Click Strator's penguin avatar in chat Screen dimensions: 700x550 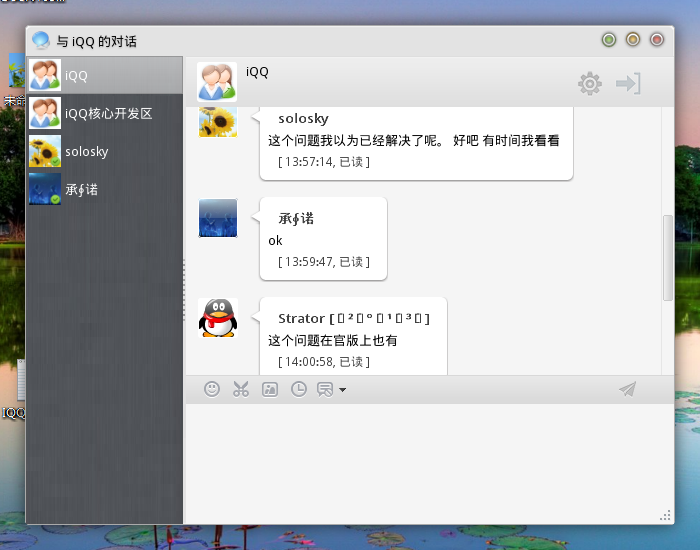point(218,318)
